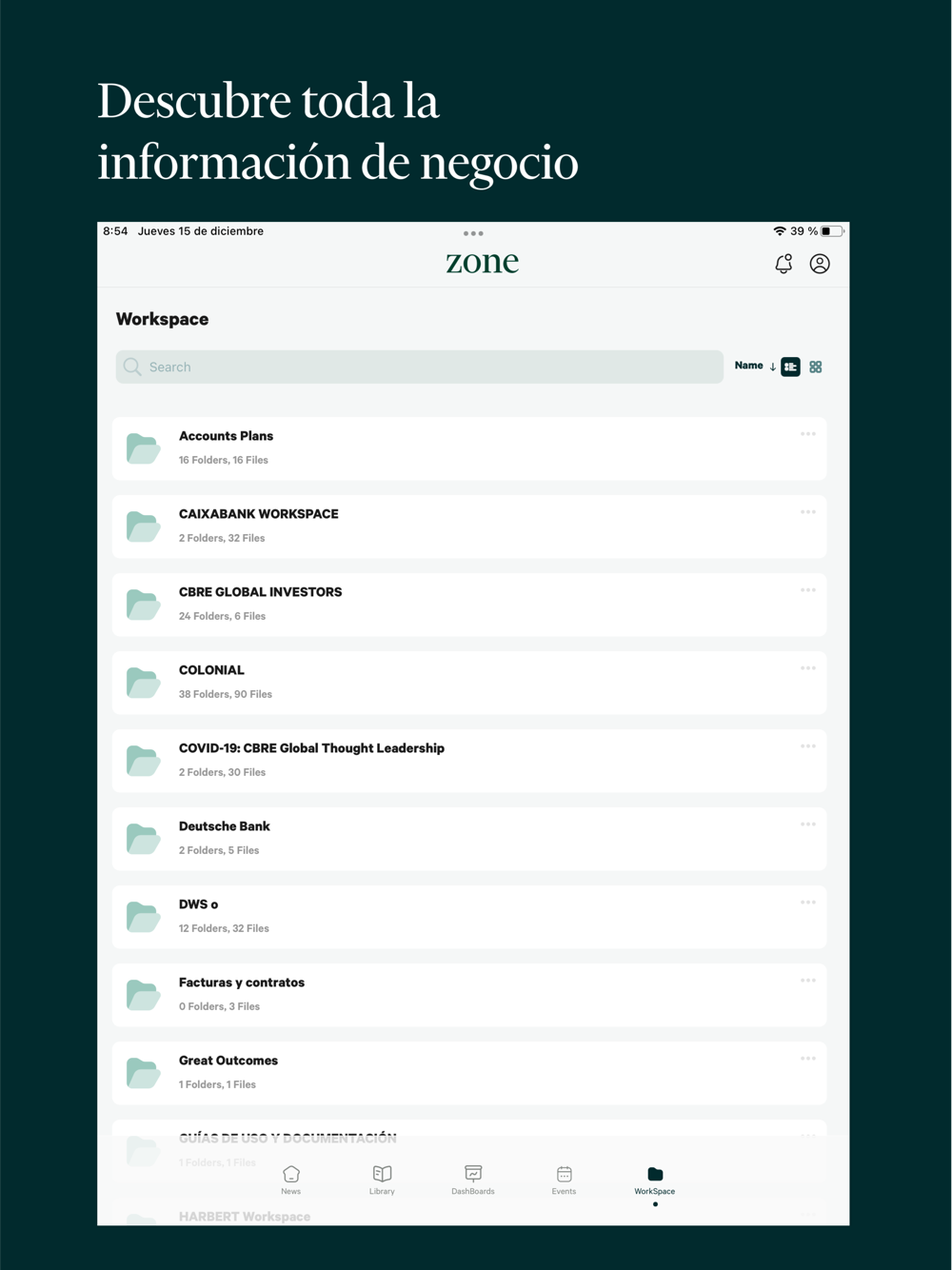Open more options for CAIXABANK WORKSPACE
The height and width of the screenshot is (1270, 952).
tap(808, 512)
